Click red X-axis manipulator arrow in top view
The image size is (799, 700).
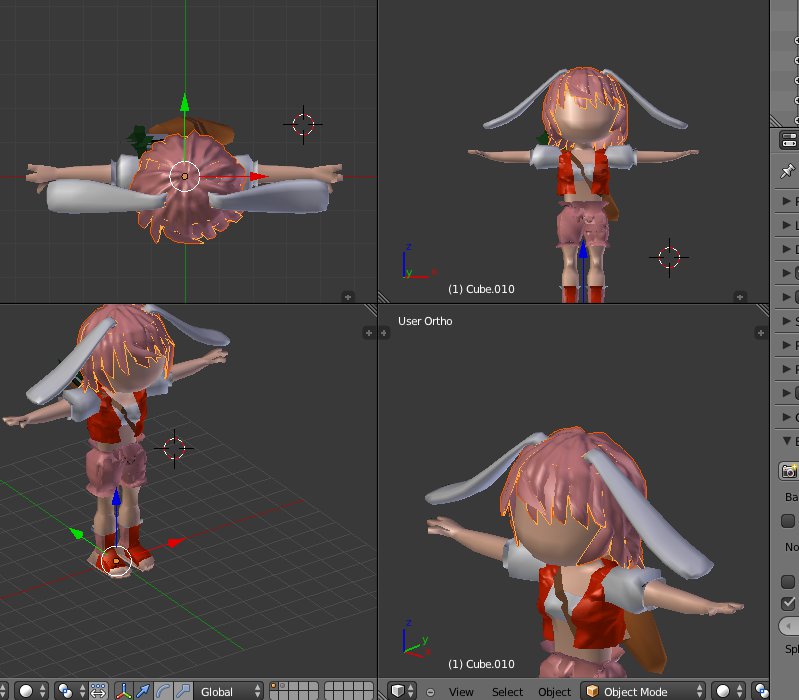(259, 176)
